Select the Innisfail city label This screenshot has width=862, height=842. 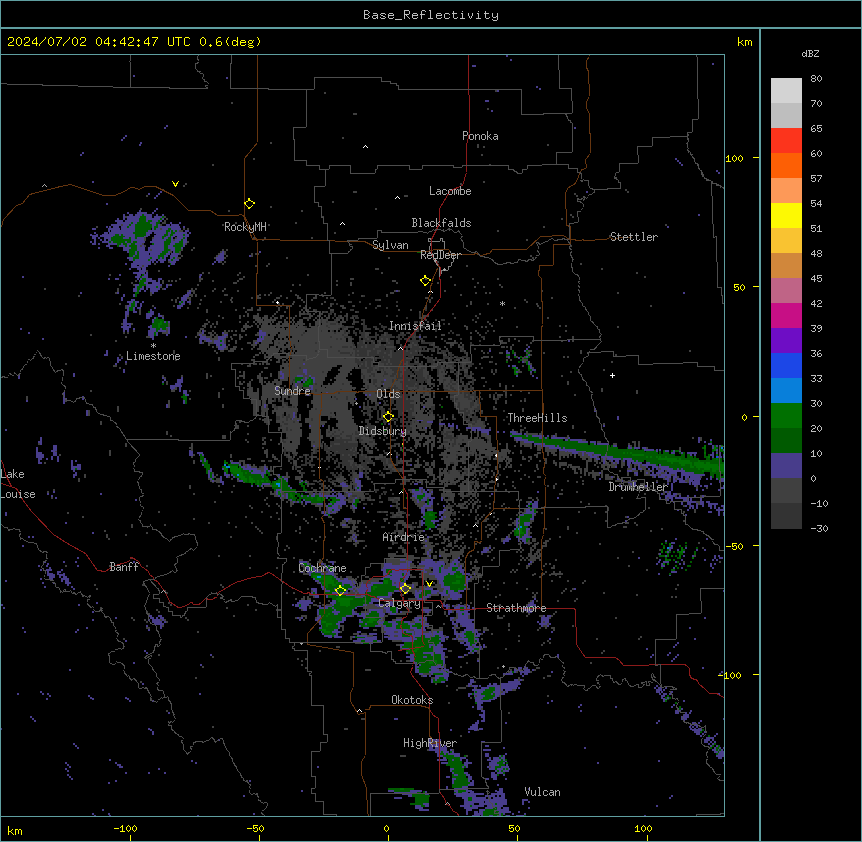(x=415, y=326)
